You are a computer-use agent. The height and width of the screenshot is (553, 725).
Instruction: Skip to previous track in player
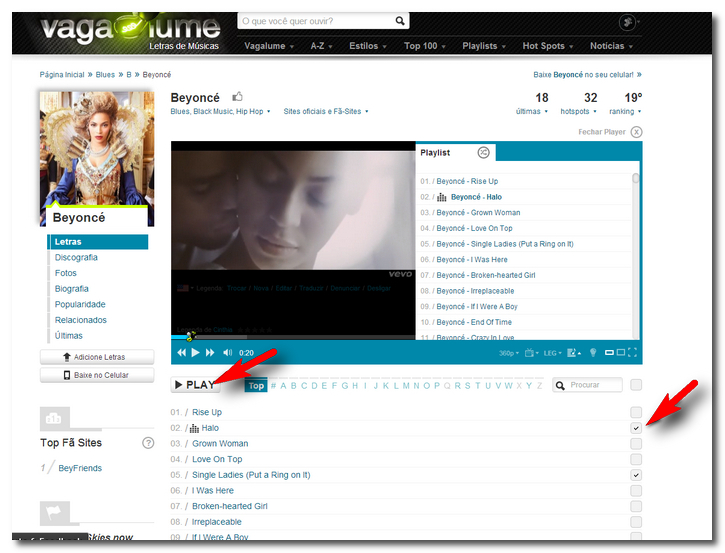(x=181, y=353)
